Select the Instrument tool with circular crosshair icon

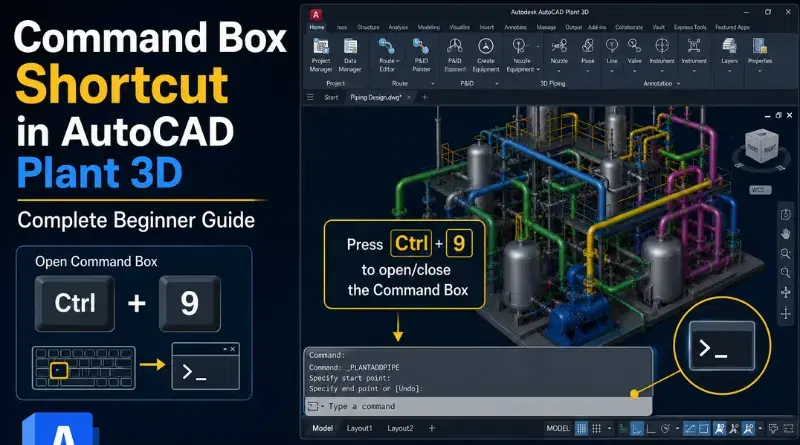662,51
